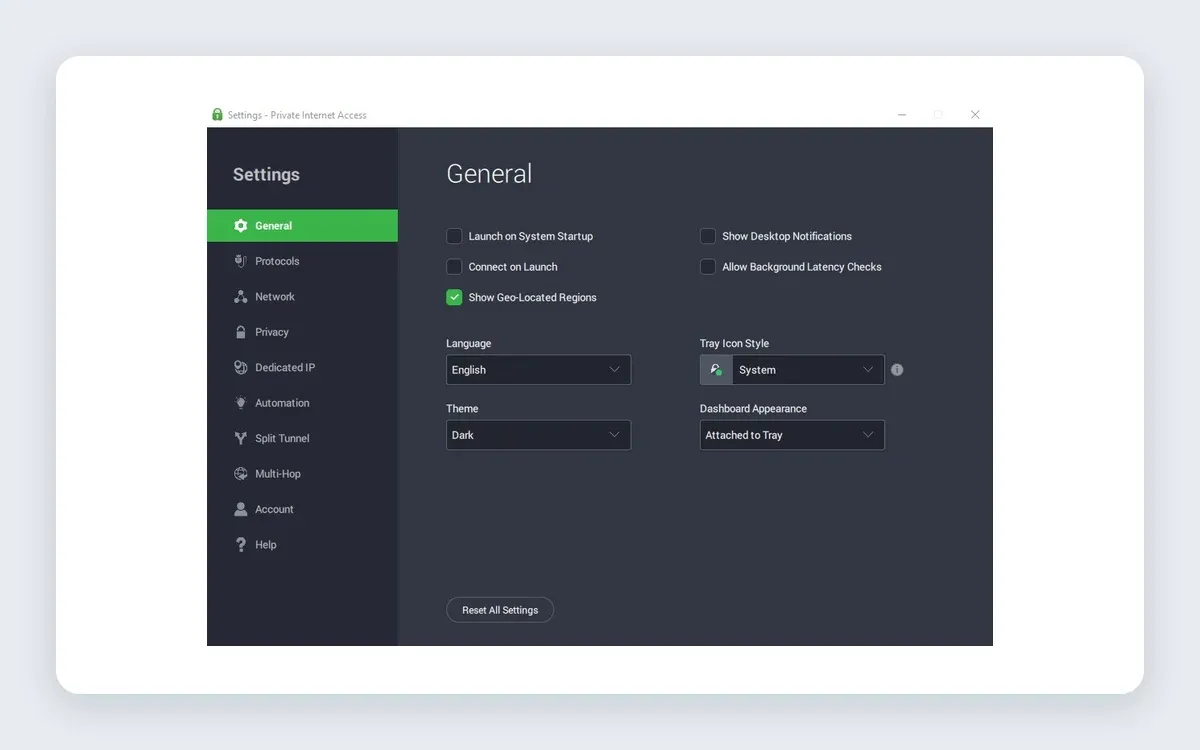
Task: Click the Protocols plug icon
Action: pyautogui.click(x=240, y=261)
